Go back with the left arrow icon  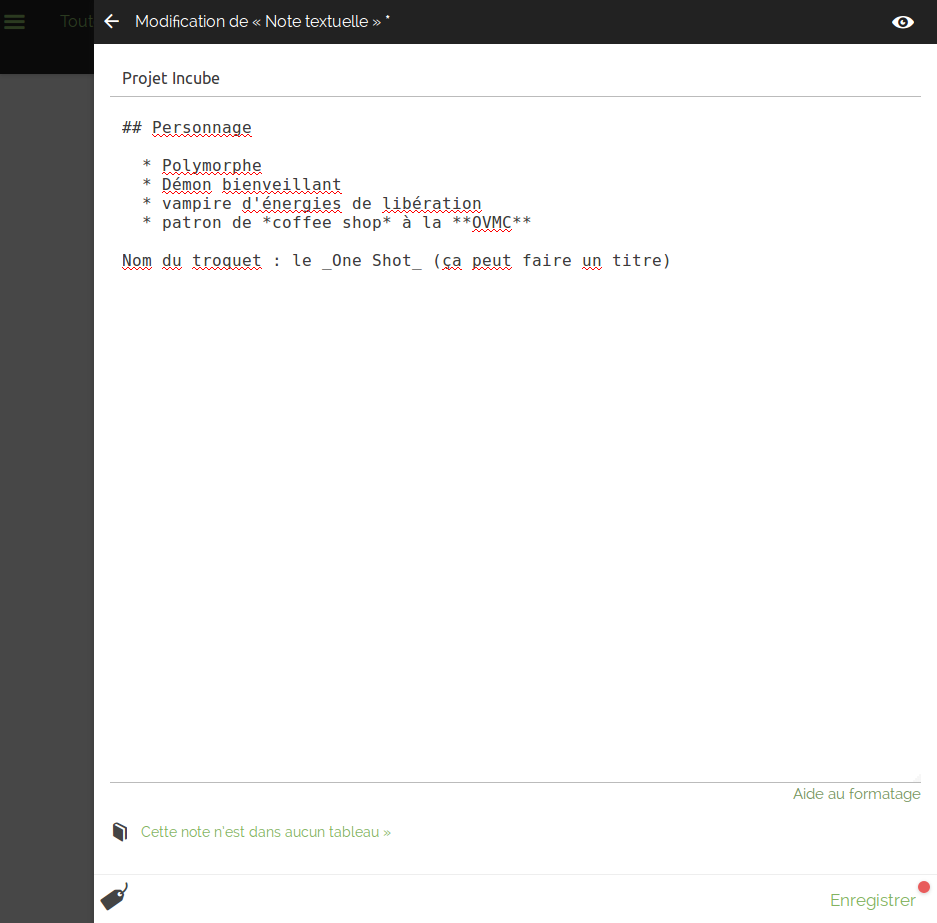coord(112,22)
